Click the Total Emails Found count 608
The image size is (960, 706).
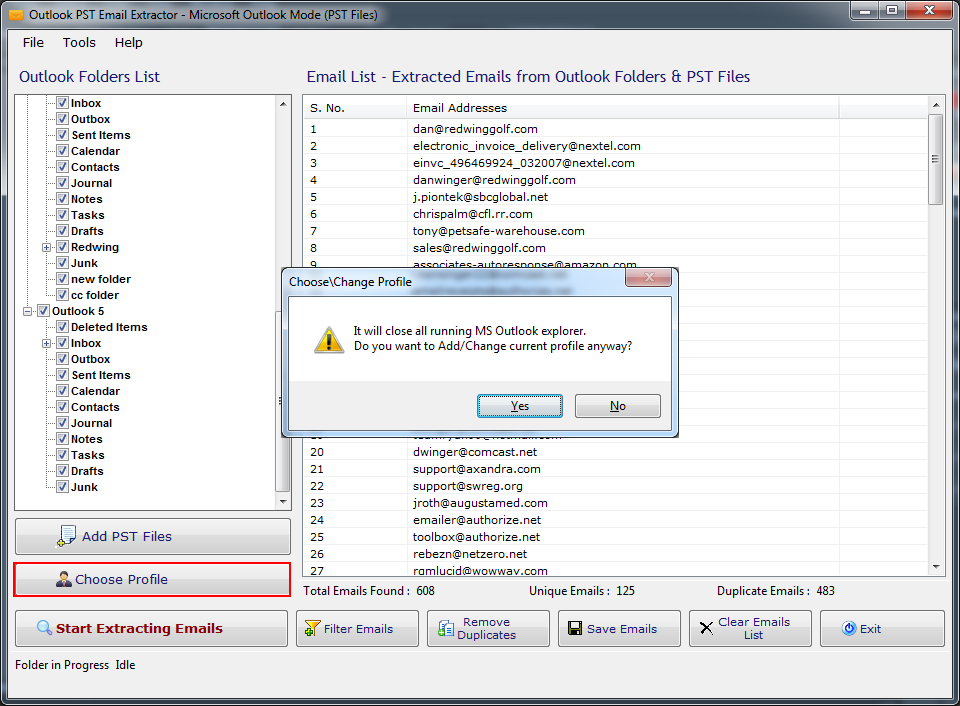click(425, 591)
